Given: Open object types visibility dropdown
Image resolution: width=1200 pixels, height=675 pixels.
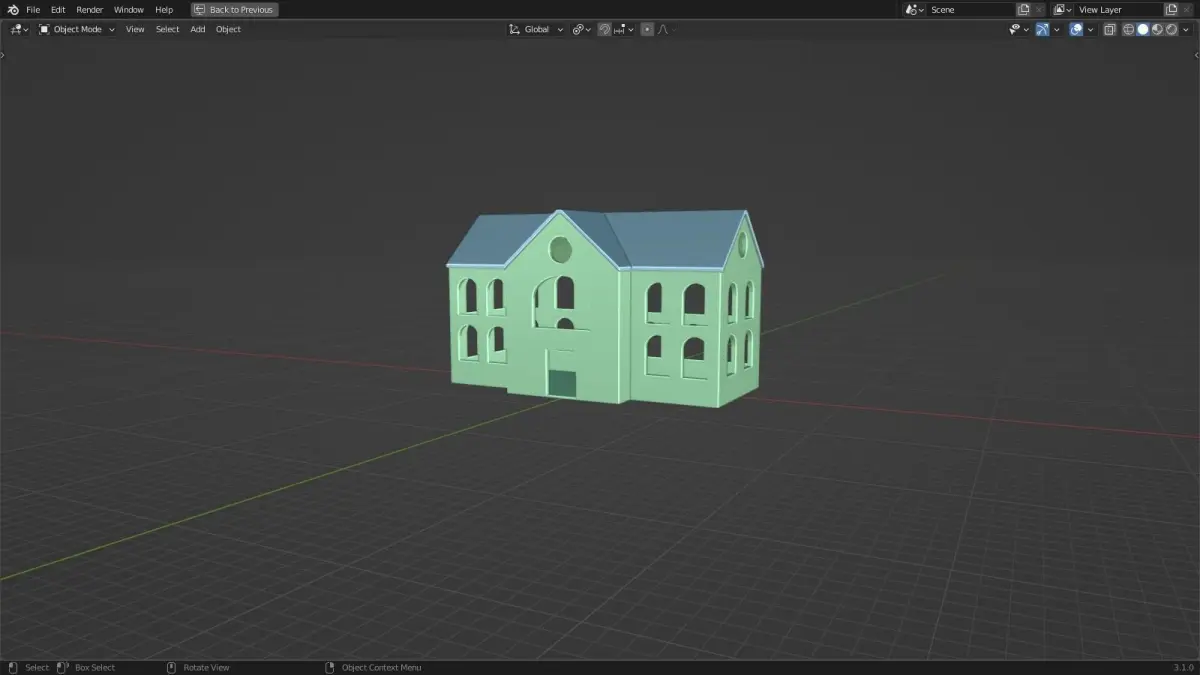Looking at the screenshot, I should 1018,29.
